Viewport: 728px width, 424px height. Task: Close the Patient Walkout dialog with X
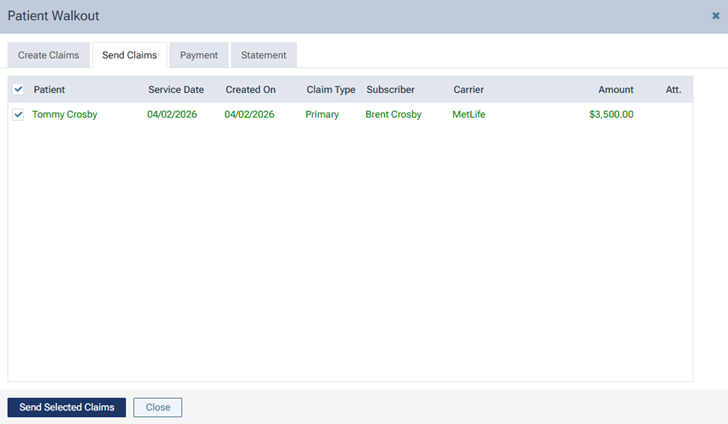tap(714, 16)
